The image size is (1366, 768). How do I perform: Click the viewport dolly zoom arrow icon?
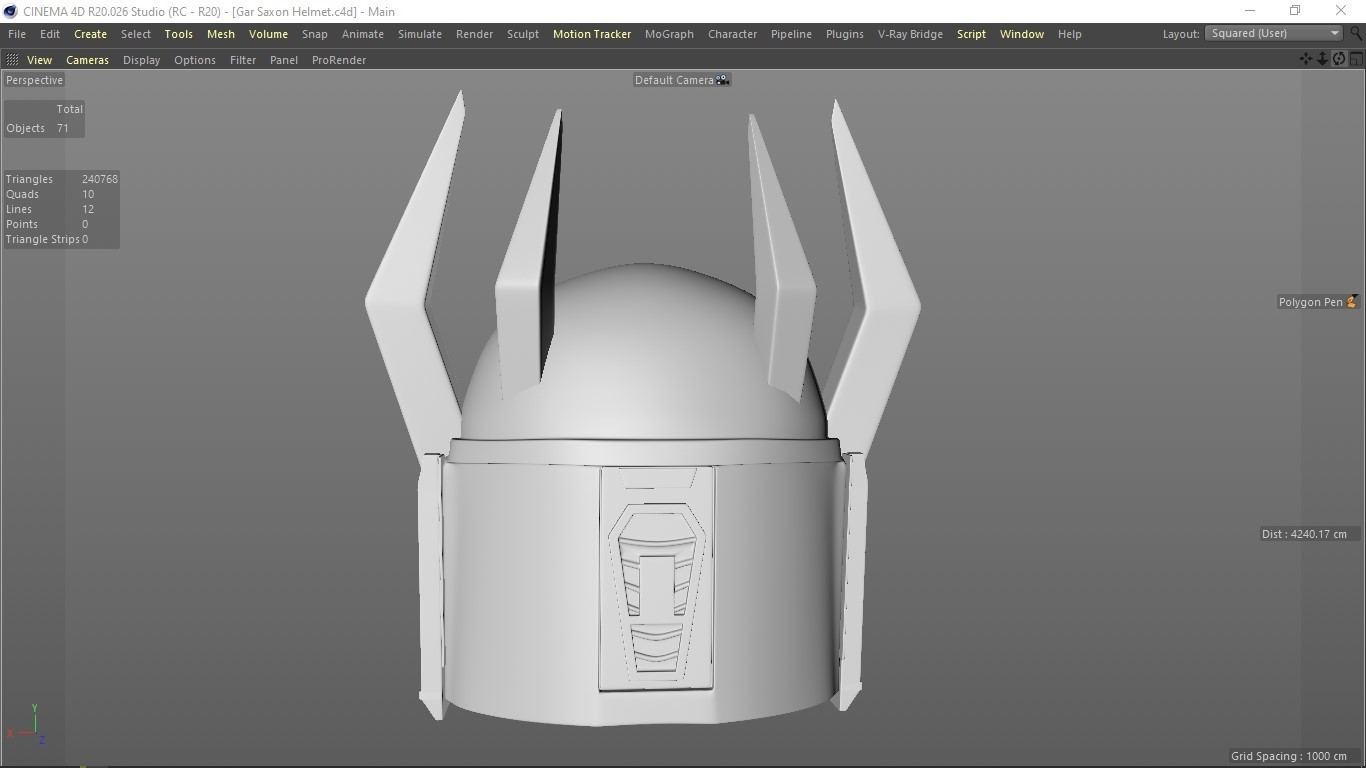[x=1322, y=59]
